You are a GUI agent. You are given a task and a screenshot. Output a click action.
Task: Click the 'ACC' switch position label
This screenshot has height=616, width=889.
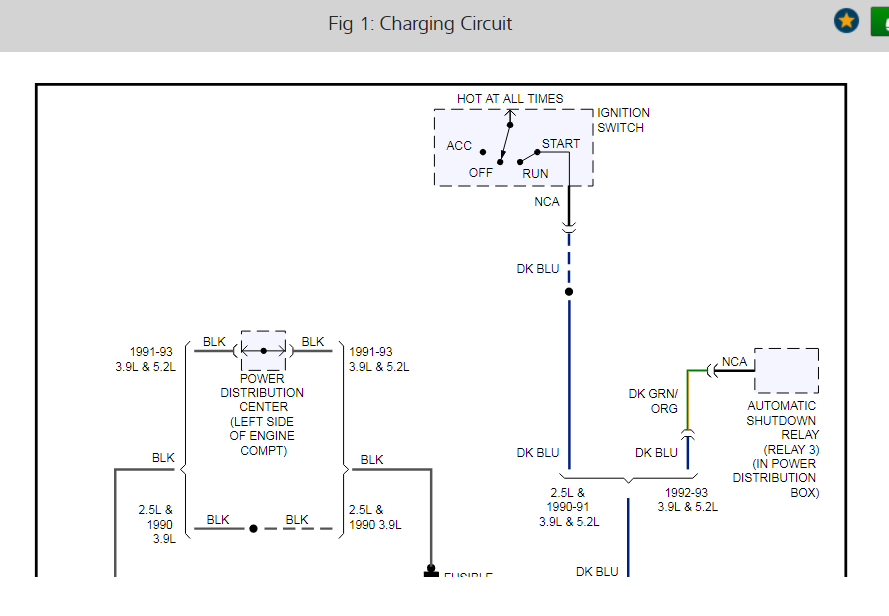point(459,146)
